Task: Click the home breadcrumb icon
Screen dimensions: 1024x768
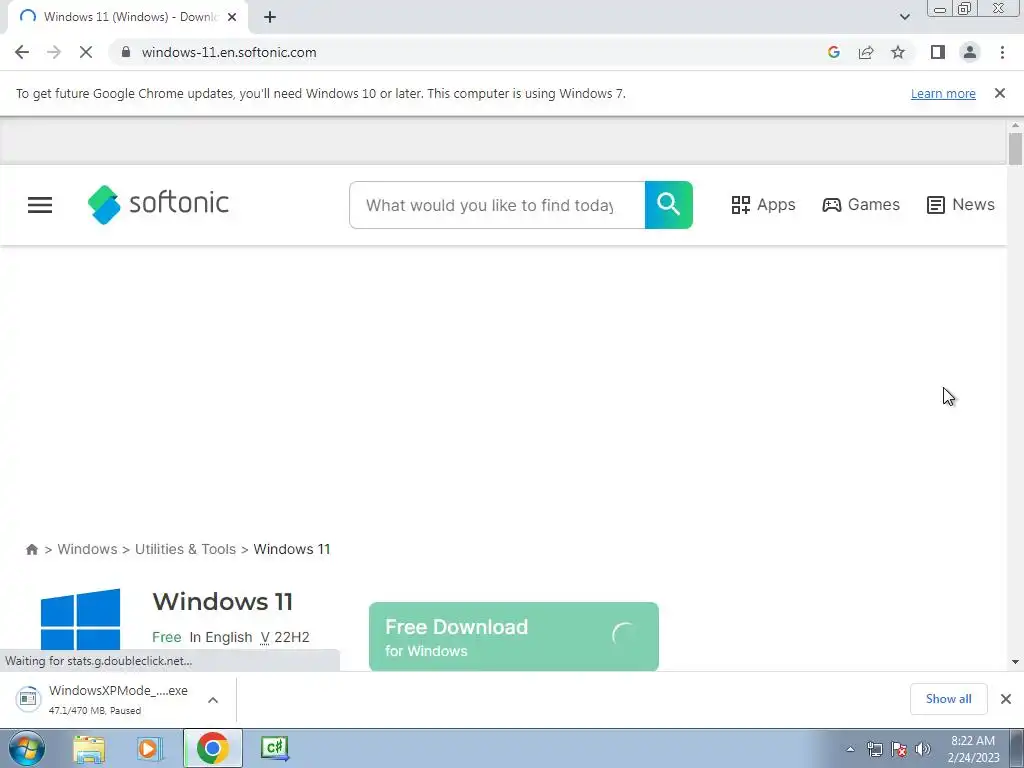Action: tap(31, 549)
